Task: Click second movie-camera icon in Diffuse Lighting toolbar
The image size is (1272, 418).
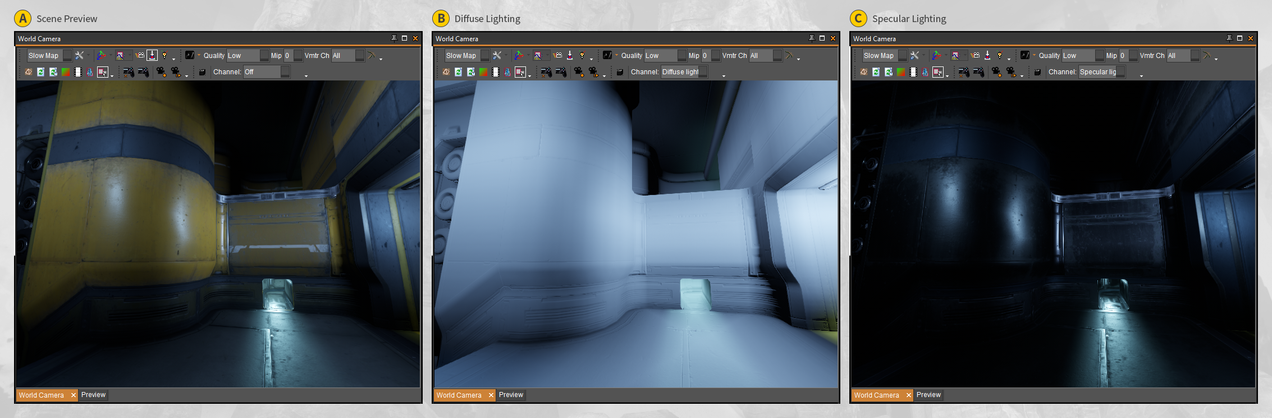Action: (593, 72)
